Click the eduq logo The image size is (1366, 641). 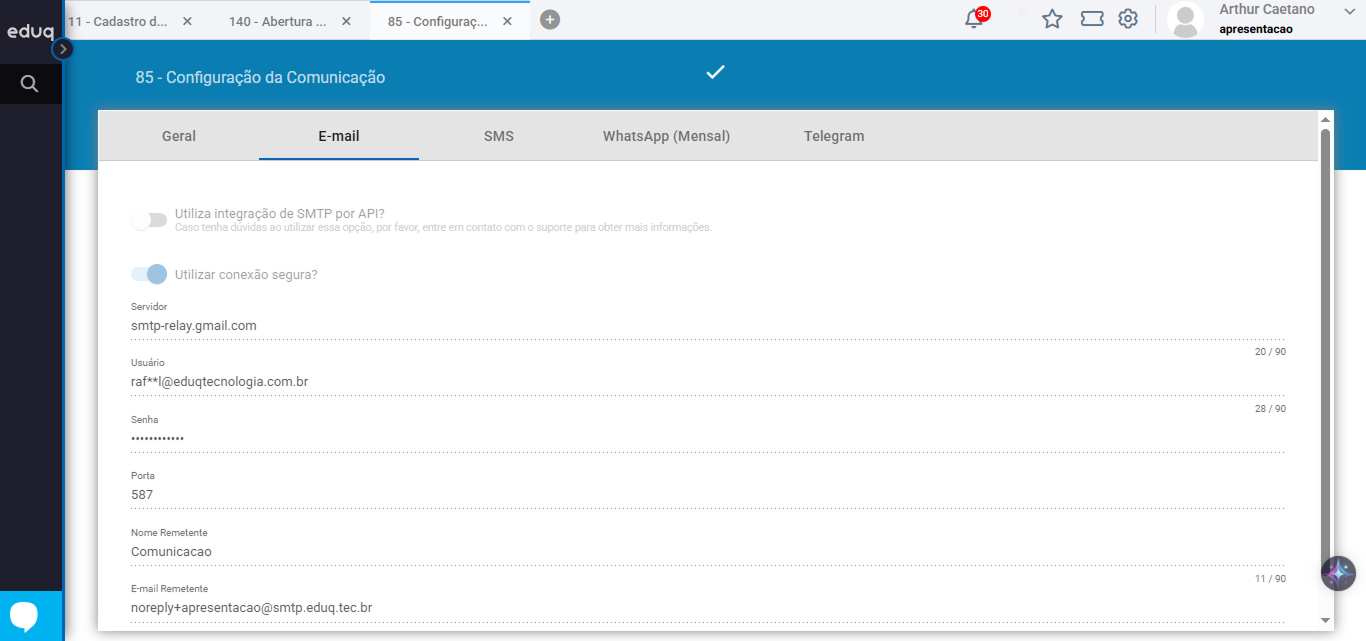point(30,31)
